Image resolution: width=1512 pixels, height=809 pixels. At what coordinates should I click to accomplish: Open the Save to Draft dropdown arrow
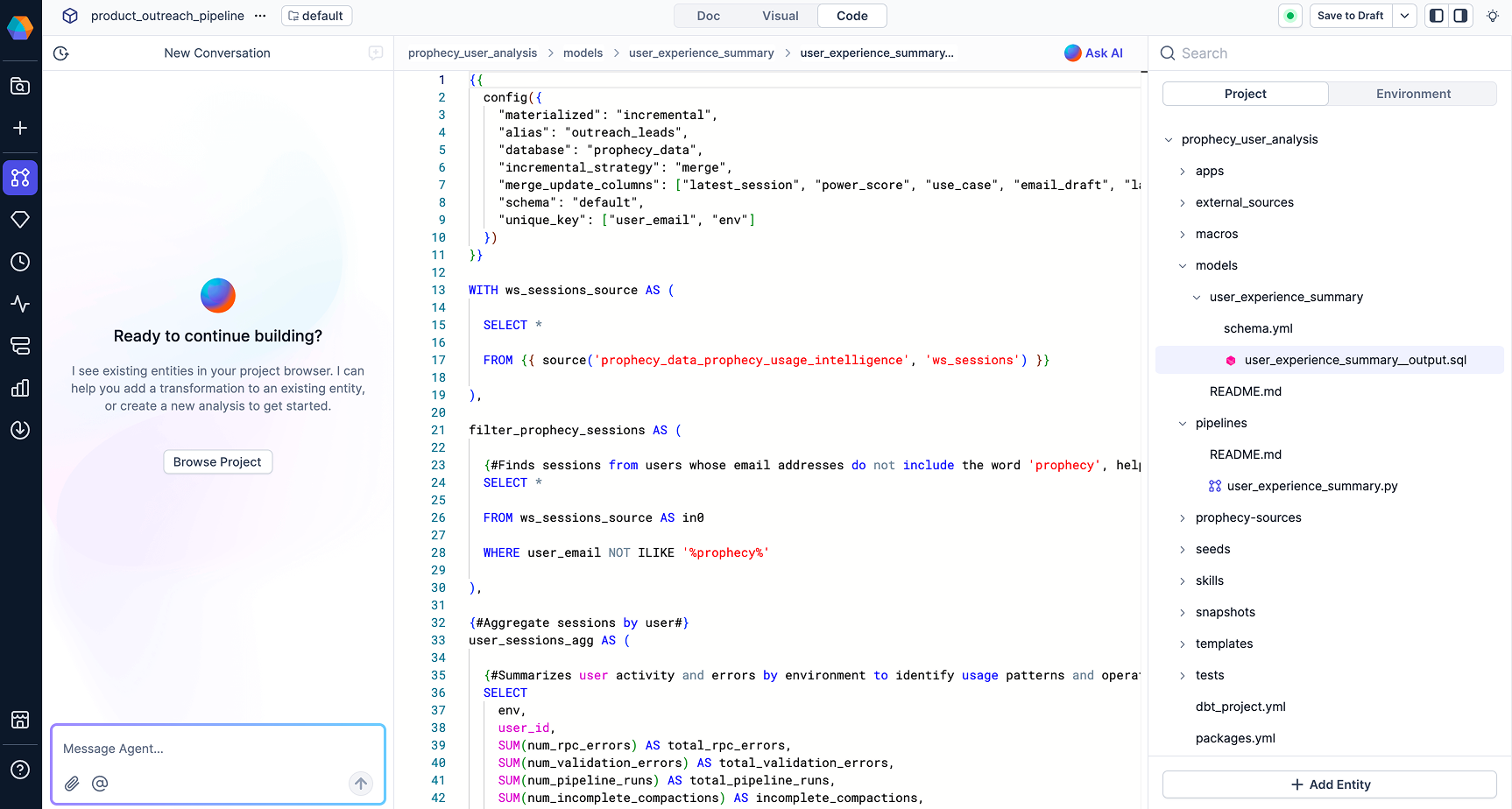(x=1404, y=16)
